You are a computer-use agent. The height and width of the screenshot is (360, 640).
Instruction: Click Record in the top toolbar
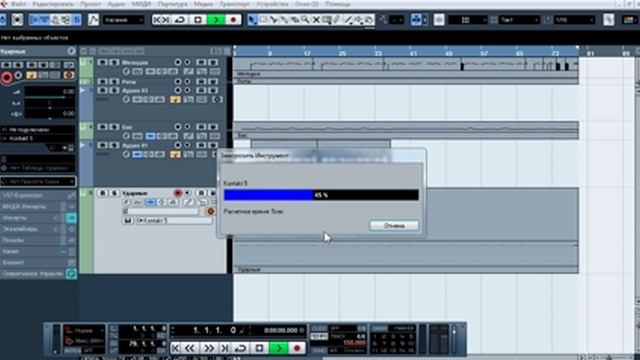tap(233, 20)
